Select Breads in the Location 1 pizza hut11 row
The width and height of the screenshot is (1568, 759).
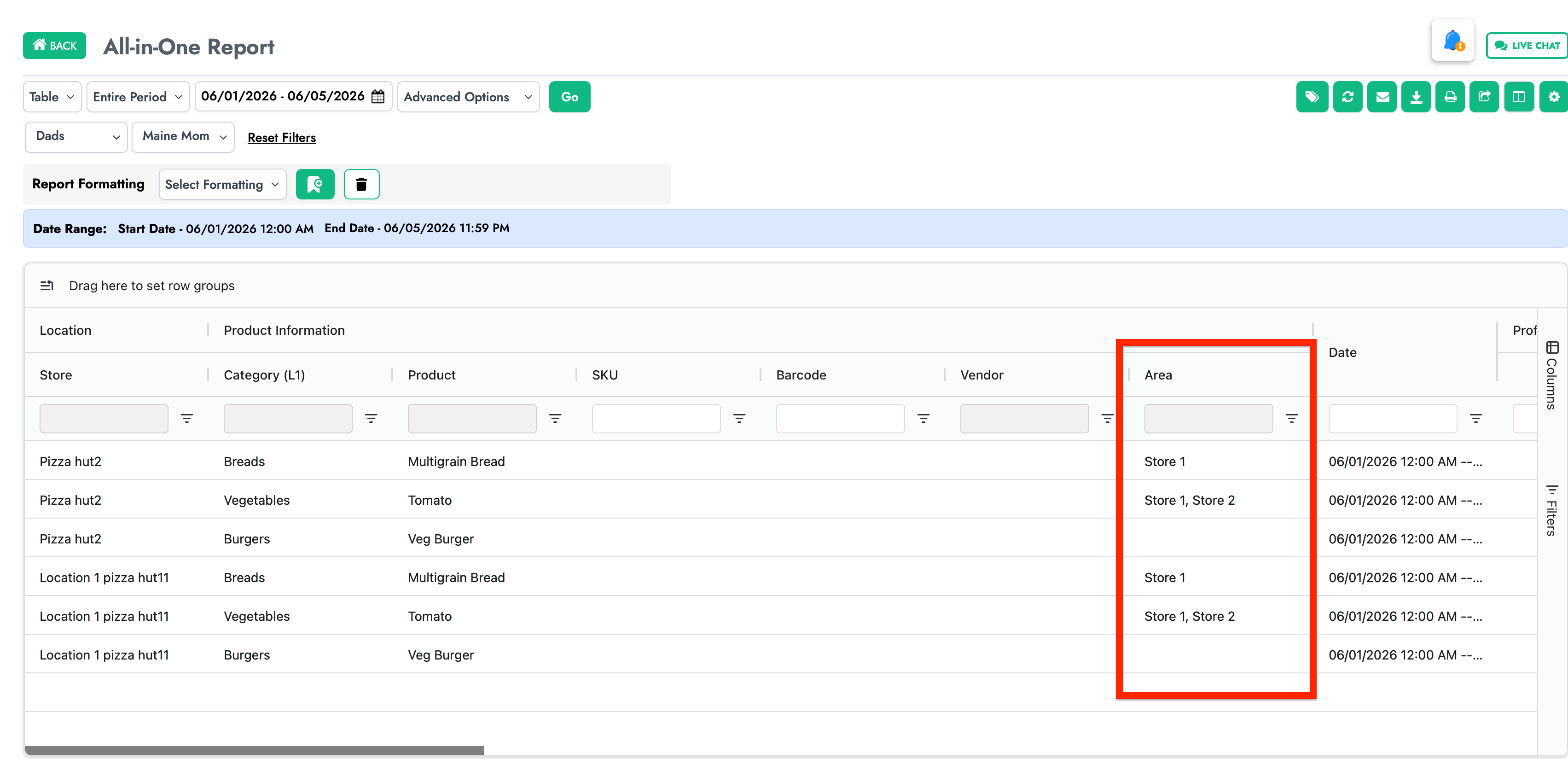(244, 578)
